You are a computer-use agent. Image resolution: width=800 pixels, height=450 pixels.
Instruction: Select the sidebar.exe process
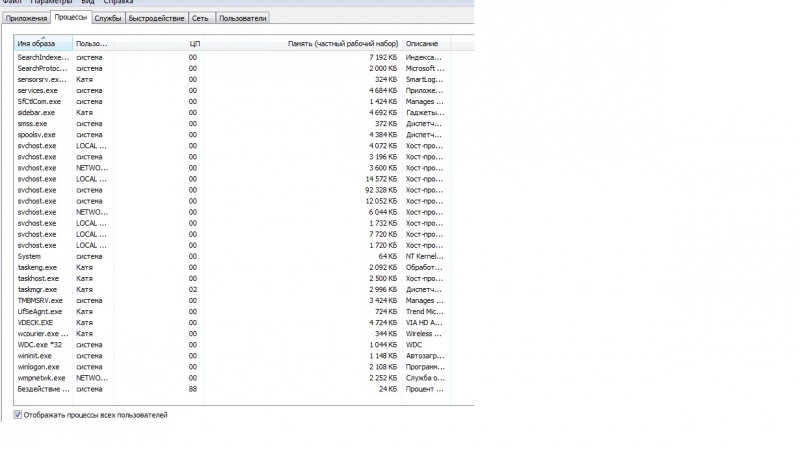point(232,113)
